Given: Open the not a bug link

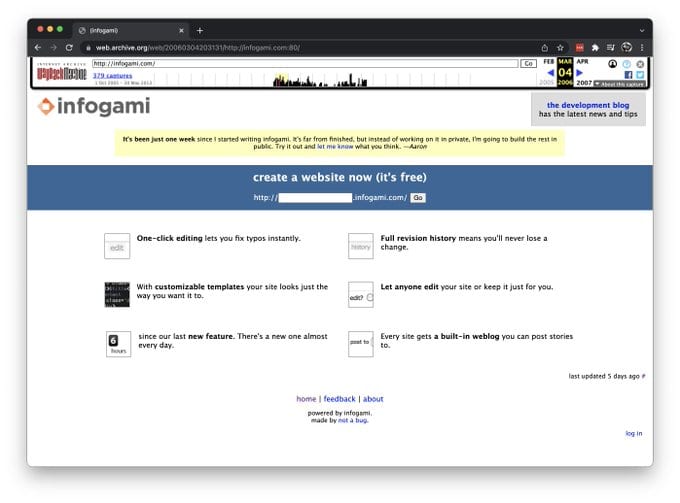Looking at the screenshot, I should coord(353,420).
